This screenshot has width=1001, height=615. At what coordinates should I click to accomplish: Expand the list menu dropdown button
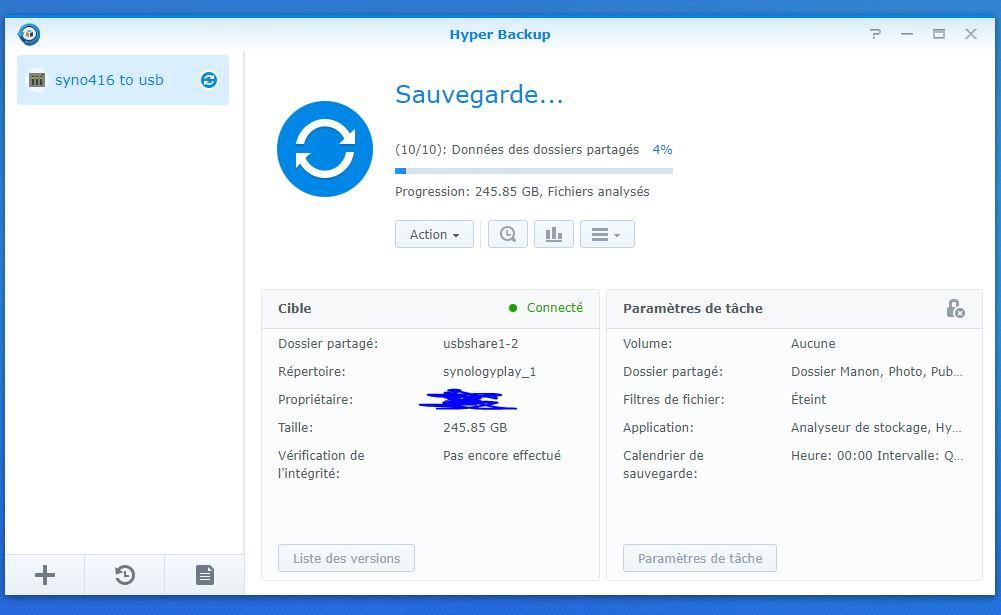[607, 234]
